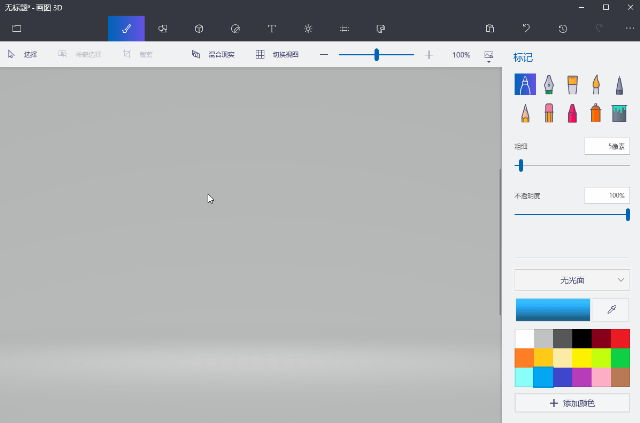Pick the orange color swatch
The image size is (640, 423).
524,358
